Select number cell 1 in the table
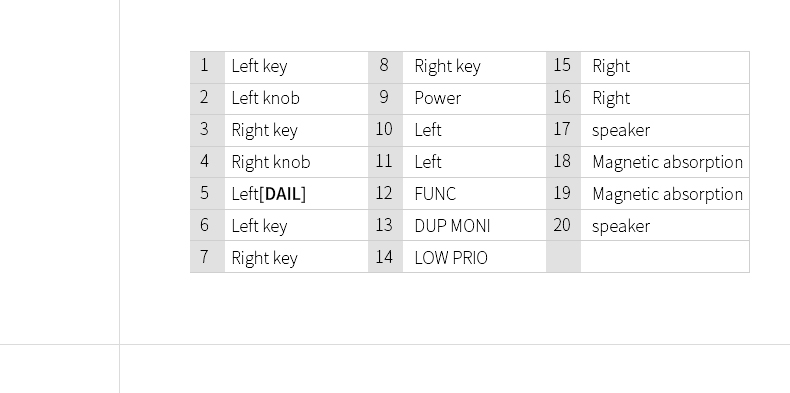The image size is (790, 393). click(x=207, y=67)
